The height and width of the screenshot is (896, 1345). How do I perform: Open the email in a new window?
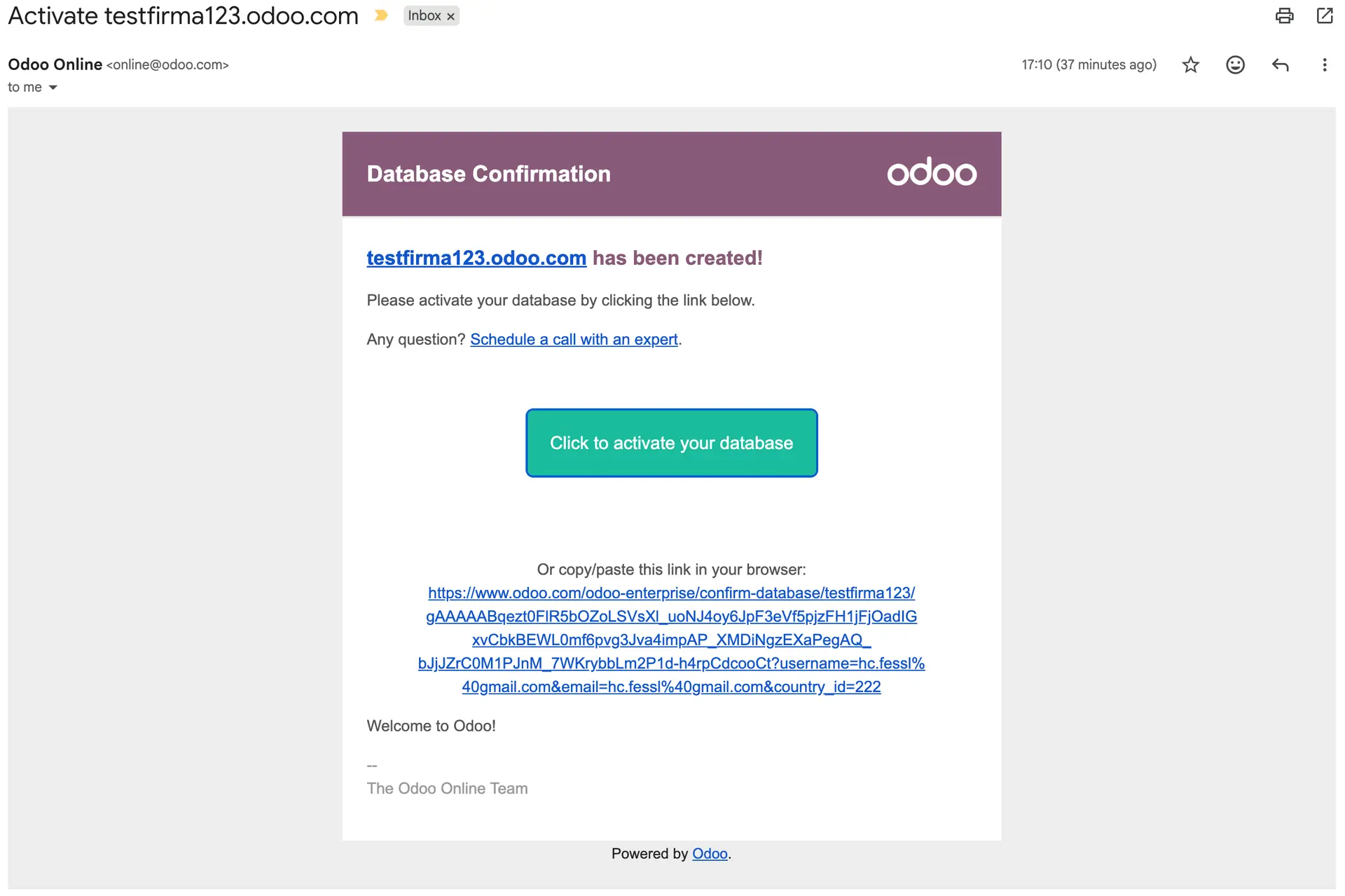coord(1324,15)
